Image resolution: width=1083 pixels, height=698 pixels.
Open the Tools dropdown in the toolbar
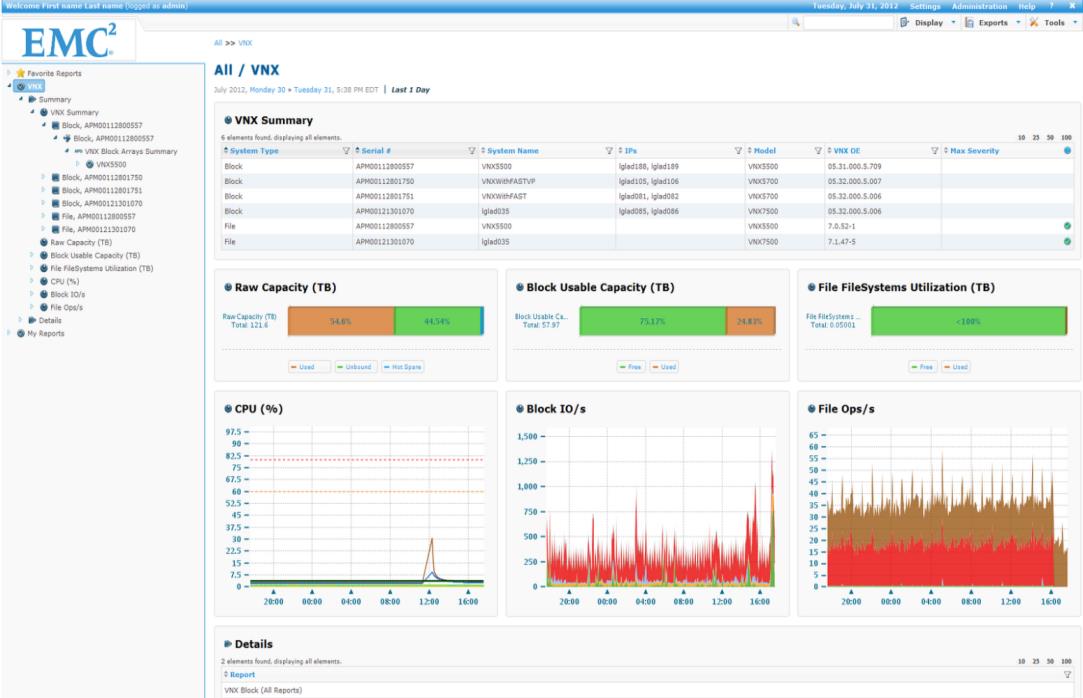(x=1053, y=23)
